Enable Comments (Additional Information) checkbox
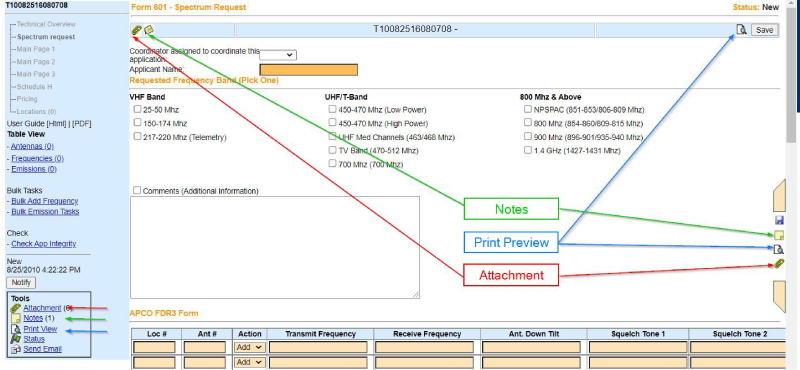This screenshot has height=370, width=800. [137, 190]
